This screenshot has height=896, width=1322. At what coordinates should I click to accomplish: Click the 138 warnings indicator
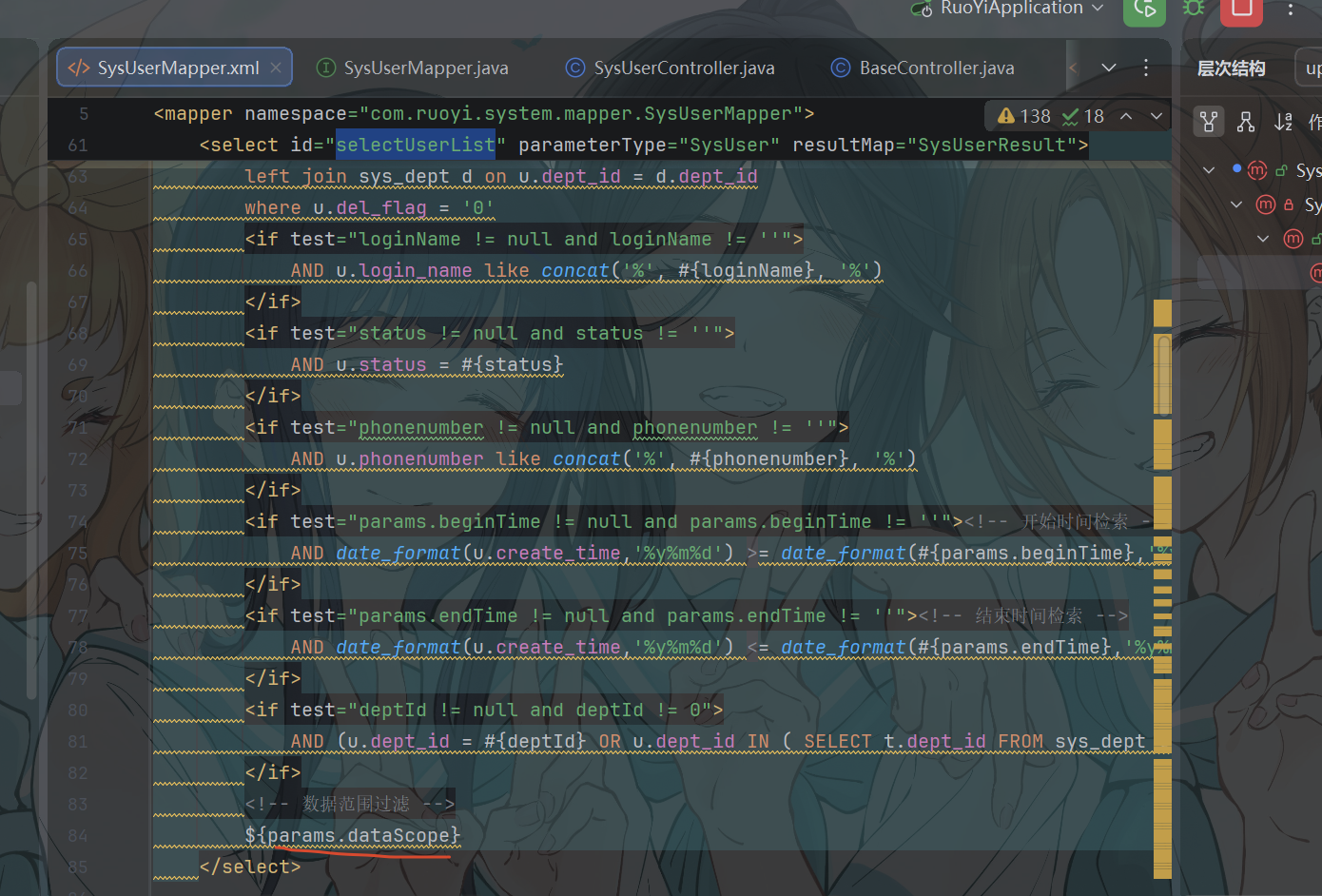click(x=1024, y=116)
